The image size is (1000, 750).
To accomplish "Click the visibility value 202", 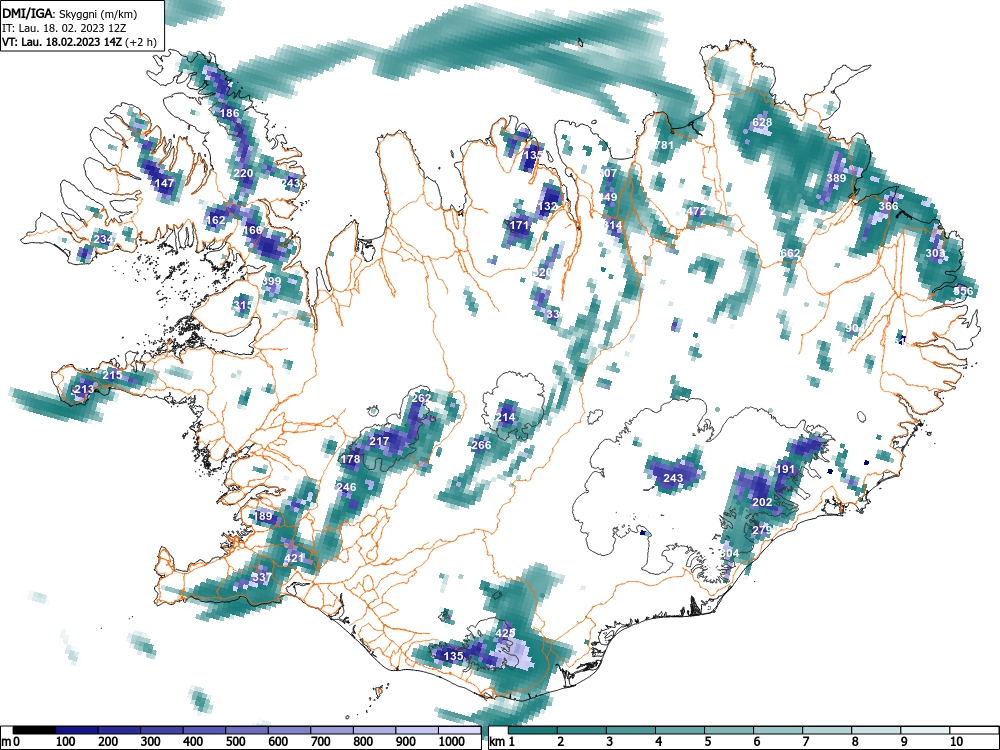I will pyautogui.click(x=762, y=502).
